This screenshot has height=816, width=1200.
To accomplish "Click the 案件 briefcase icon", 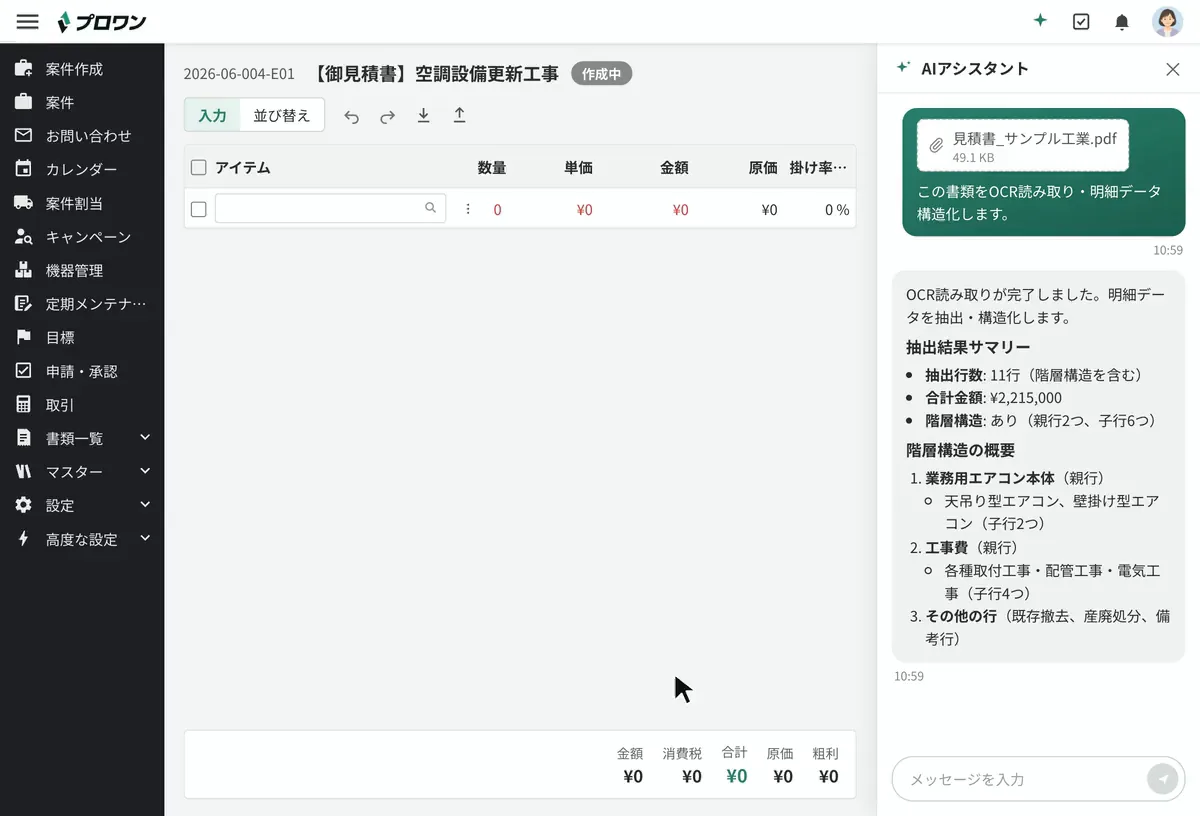I will 24,102.
